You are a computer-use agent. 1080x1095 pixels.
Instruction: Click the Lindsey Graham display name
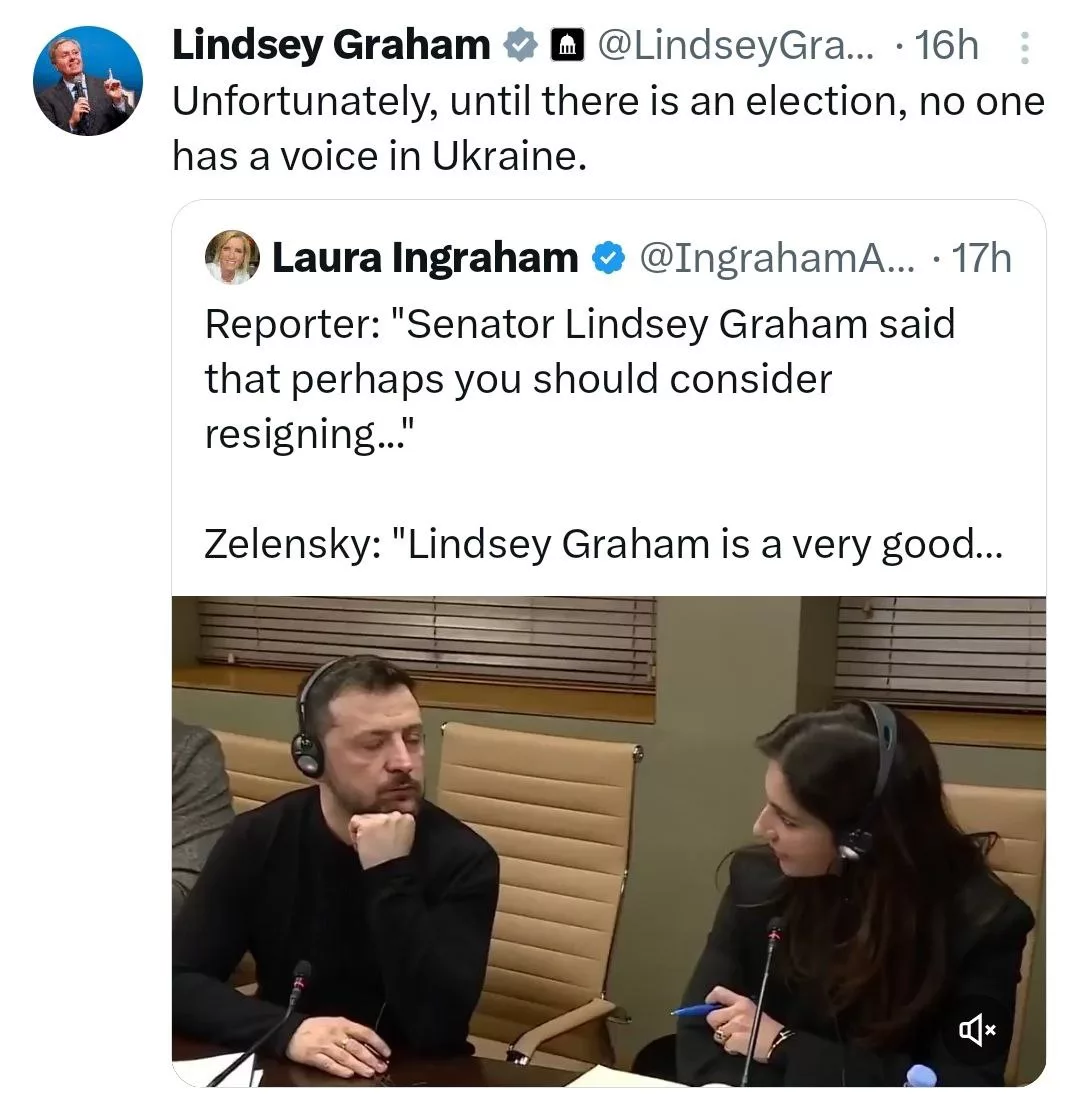(x=331, y=45)
